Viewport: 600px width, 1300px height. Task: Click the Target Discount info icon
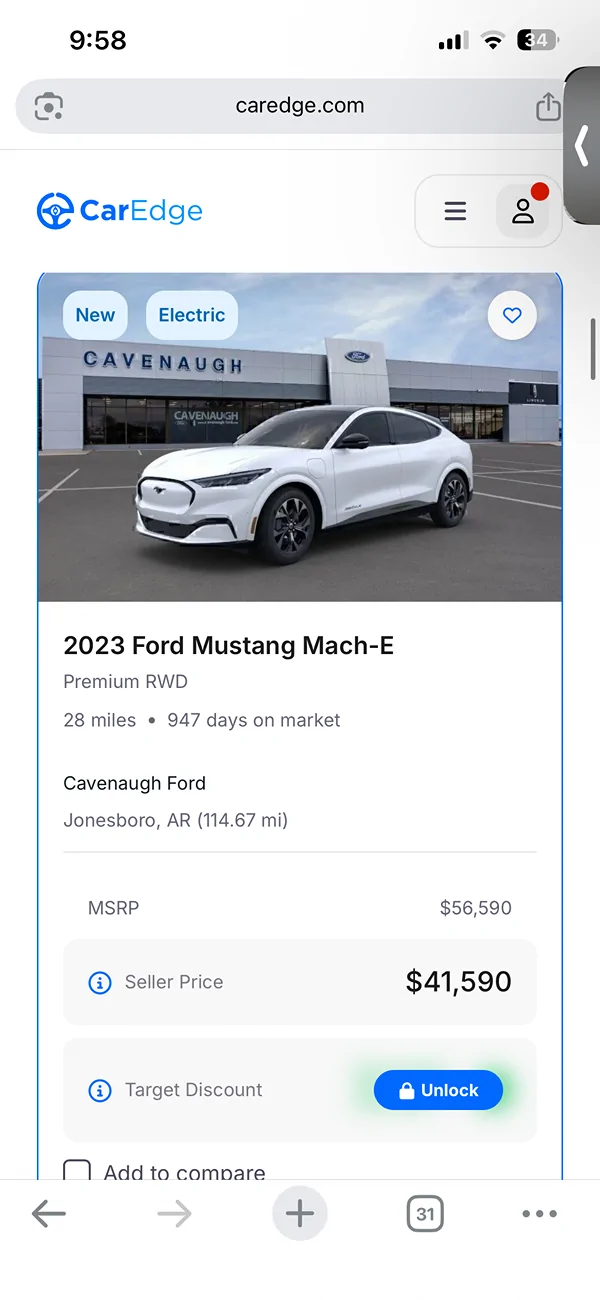click(x=100, y=1090)
